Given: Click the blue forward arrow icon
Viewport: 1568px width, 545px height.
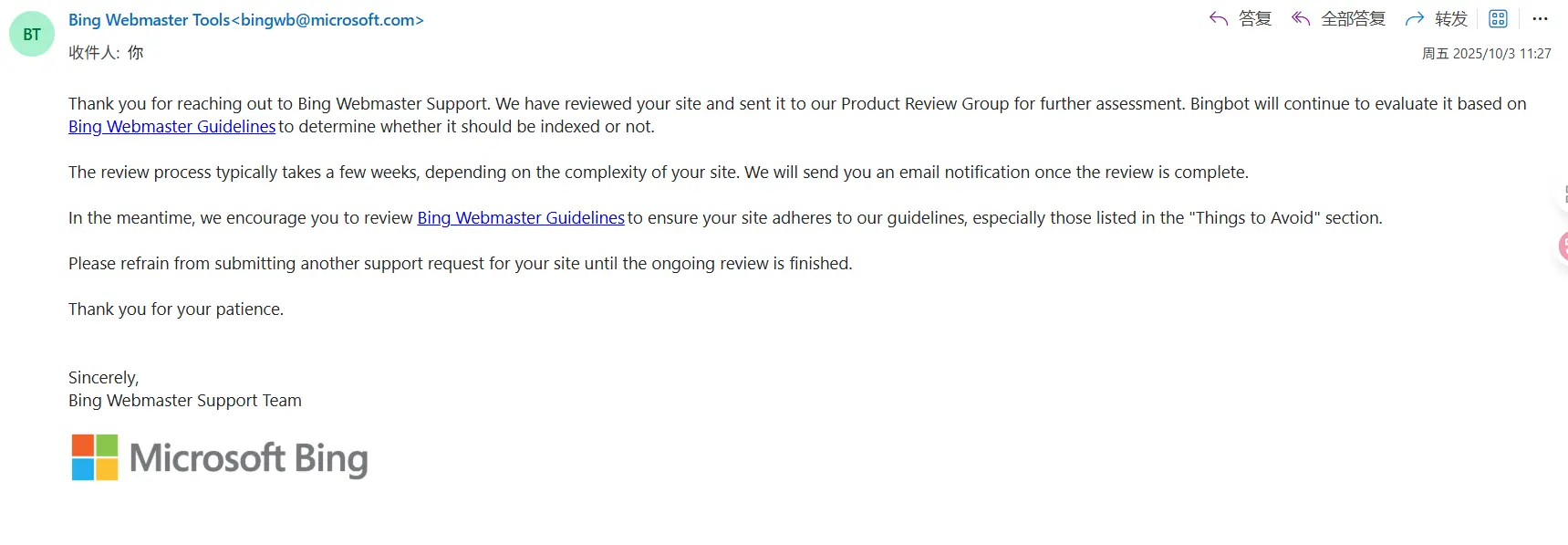Looking at the screenshot, I should [x=1415, y=18].
